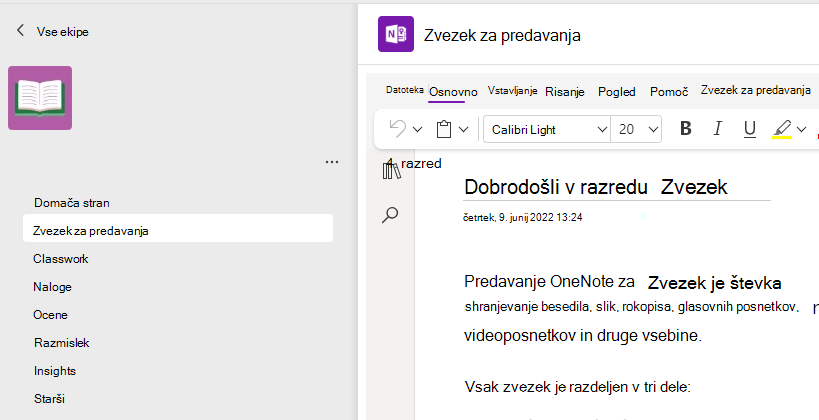Expand the Paste options dropdown
Viewport: 819px width, 420px height.
pyautogui.click(x=463, y=130)
